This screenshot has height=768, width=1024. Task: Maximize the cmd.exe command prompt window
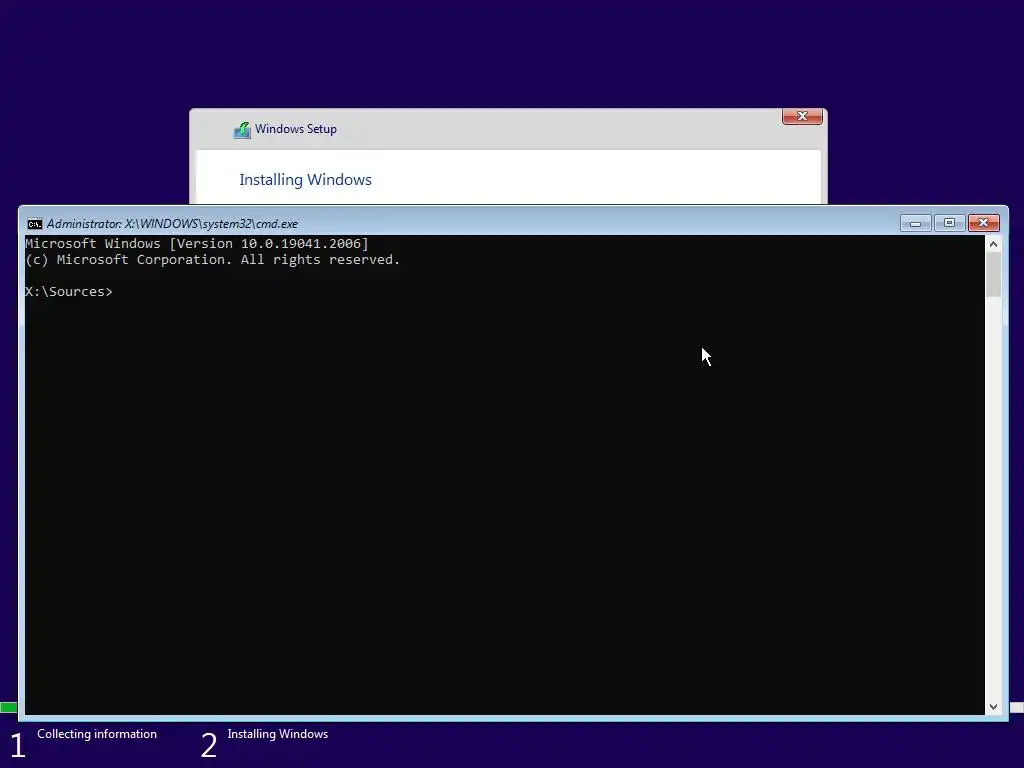950,223
